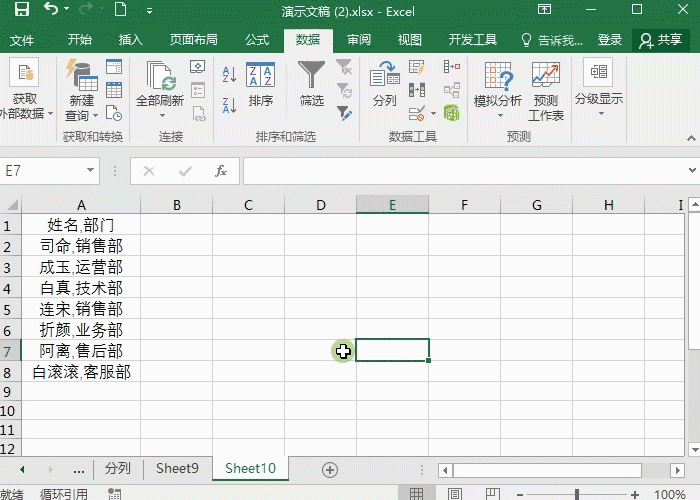Expand the formula bar chevron
The image size is (700, 500).
[x=692, y=170]
